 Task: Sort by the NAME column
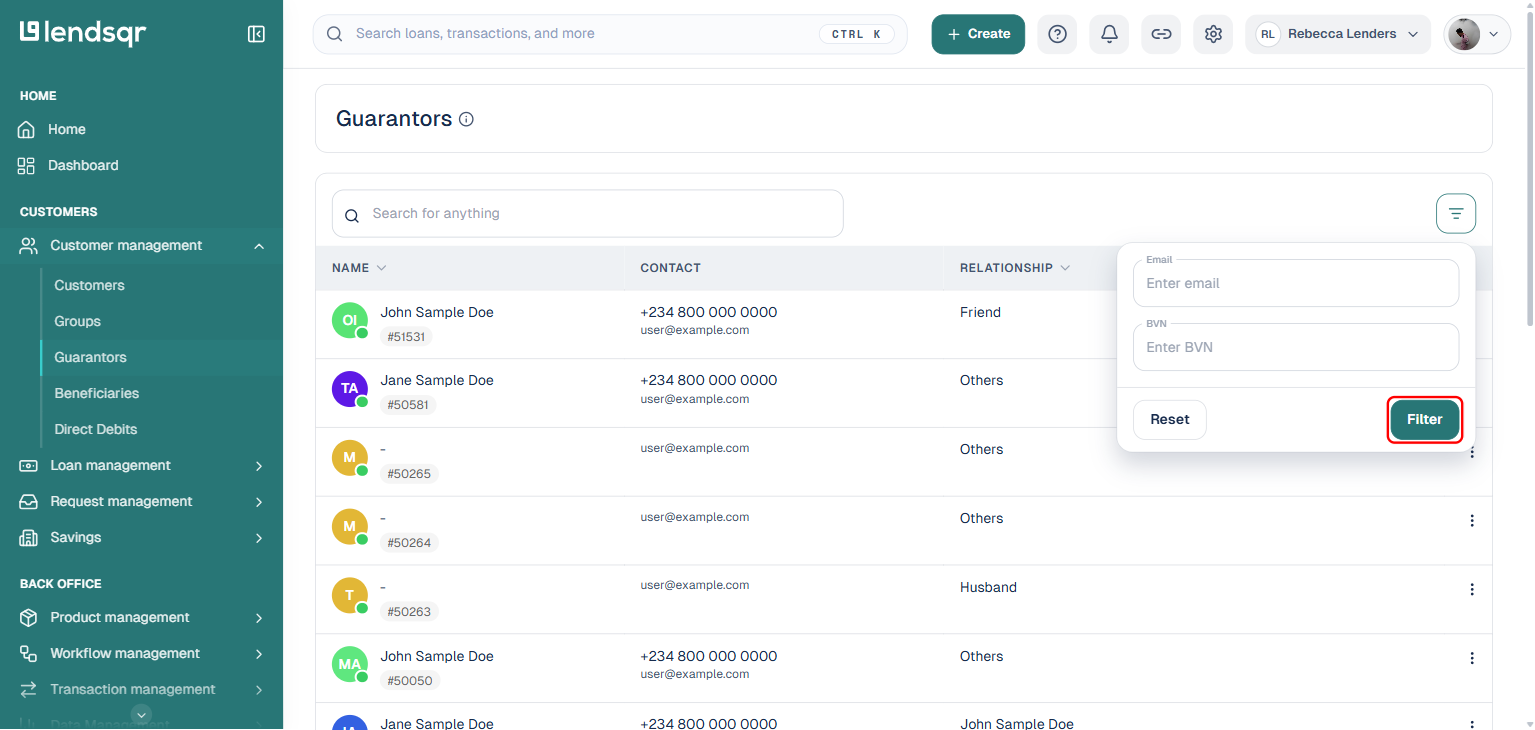[359, 268]
